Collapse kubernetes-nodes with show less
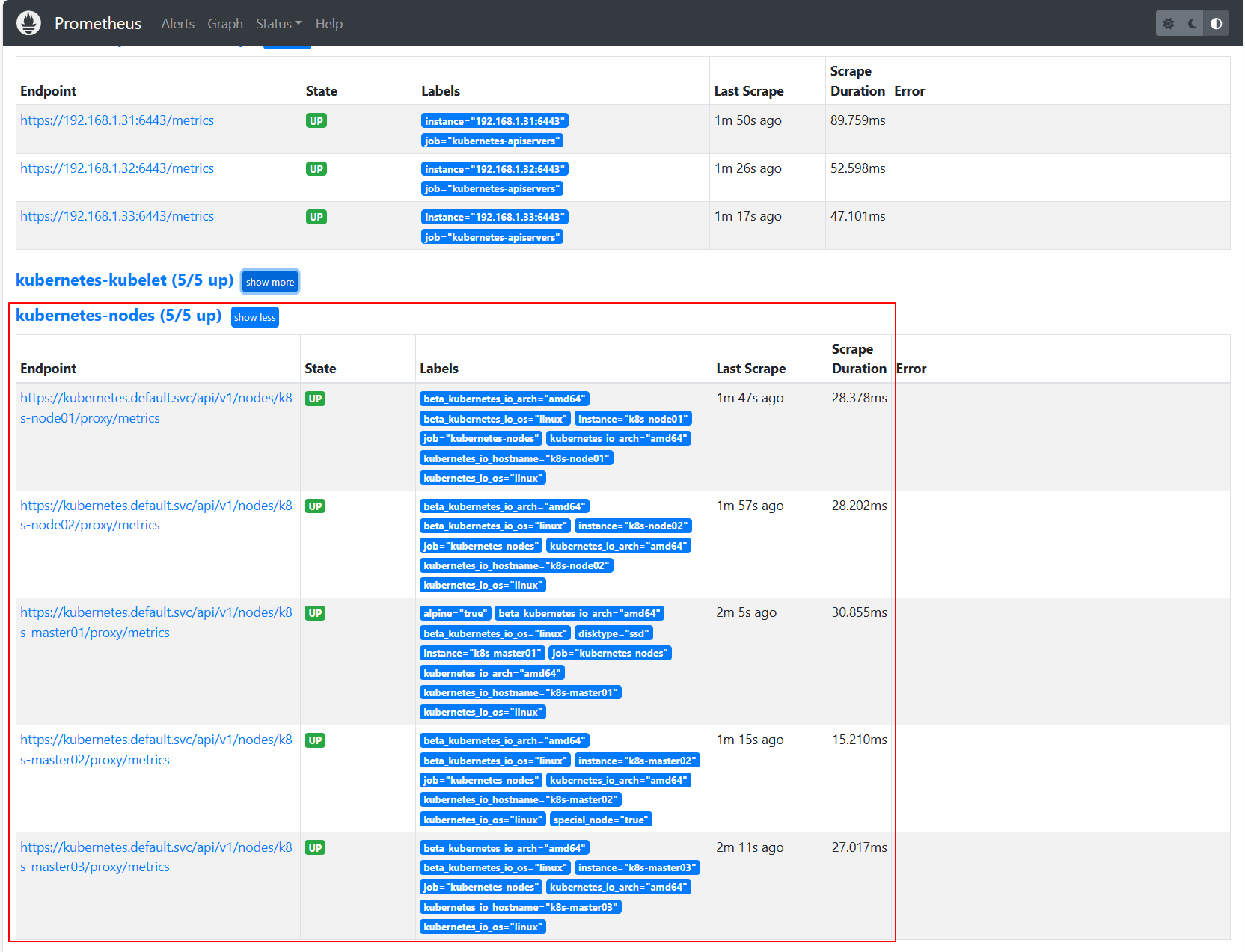 point(255,317)
